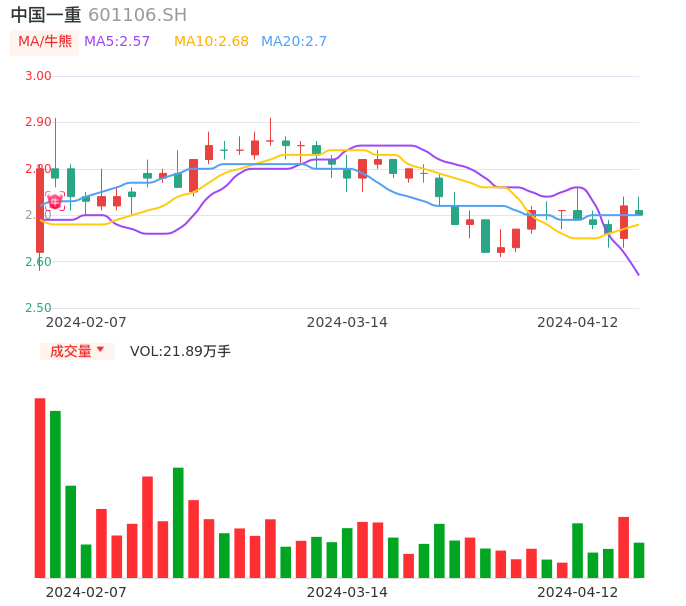
Task: Click the tall green second volume bar
Action: point(55,494)
